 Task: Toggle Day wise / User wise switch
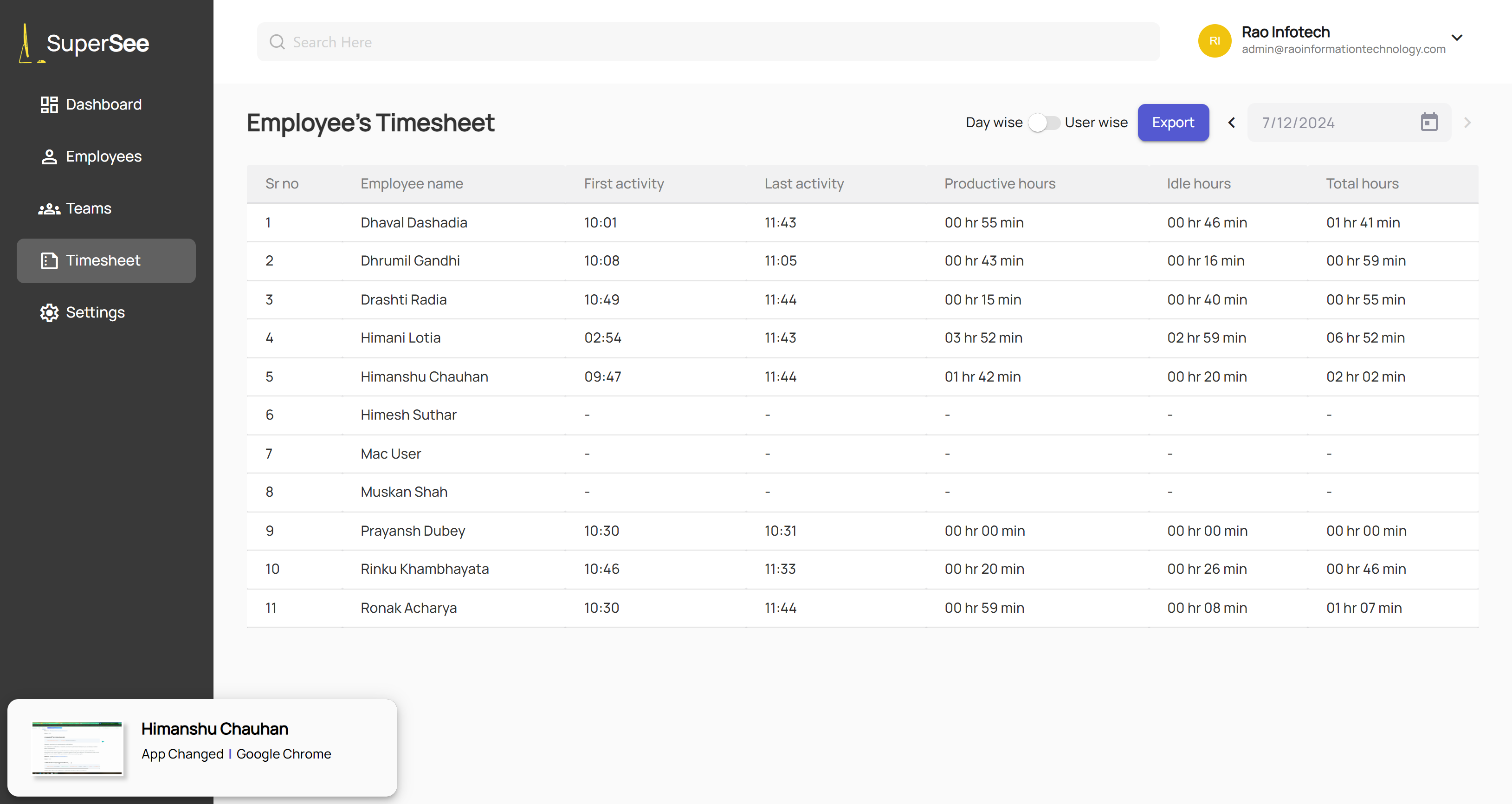click(x=1044, y=123)
